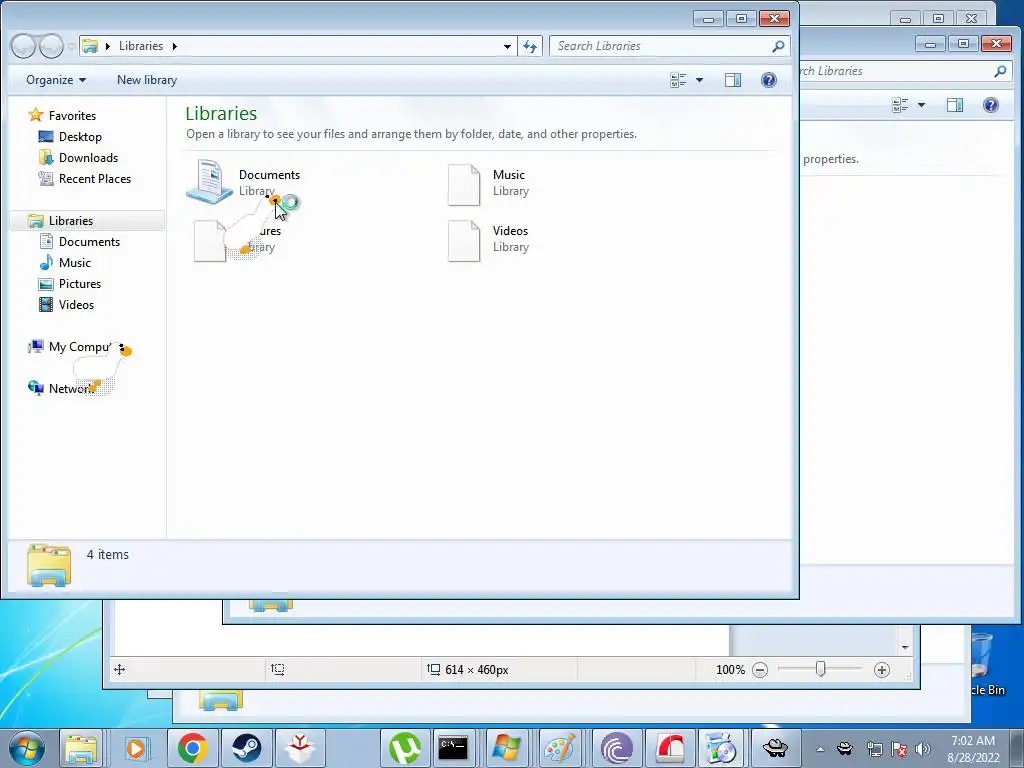Switch to the Command Prompt taskbar window
1024x768 pixels.
click(x=453, y=748)
